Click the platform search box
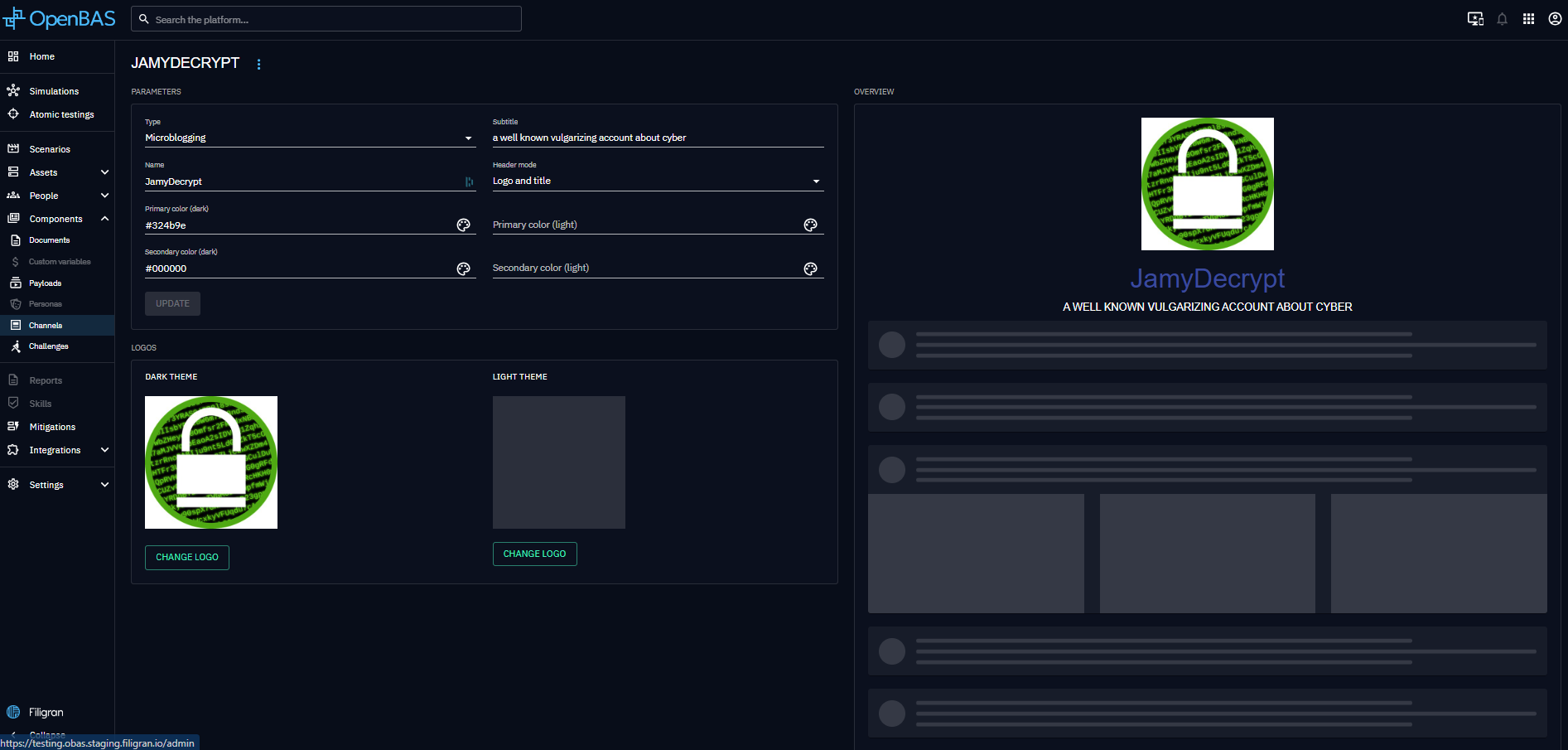Image resolution: width=1568 pixels, height=750 pixels. 326,19
